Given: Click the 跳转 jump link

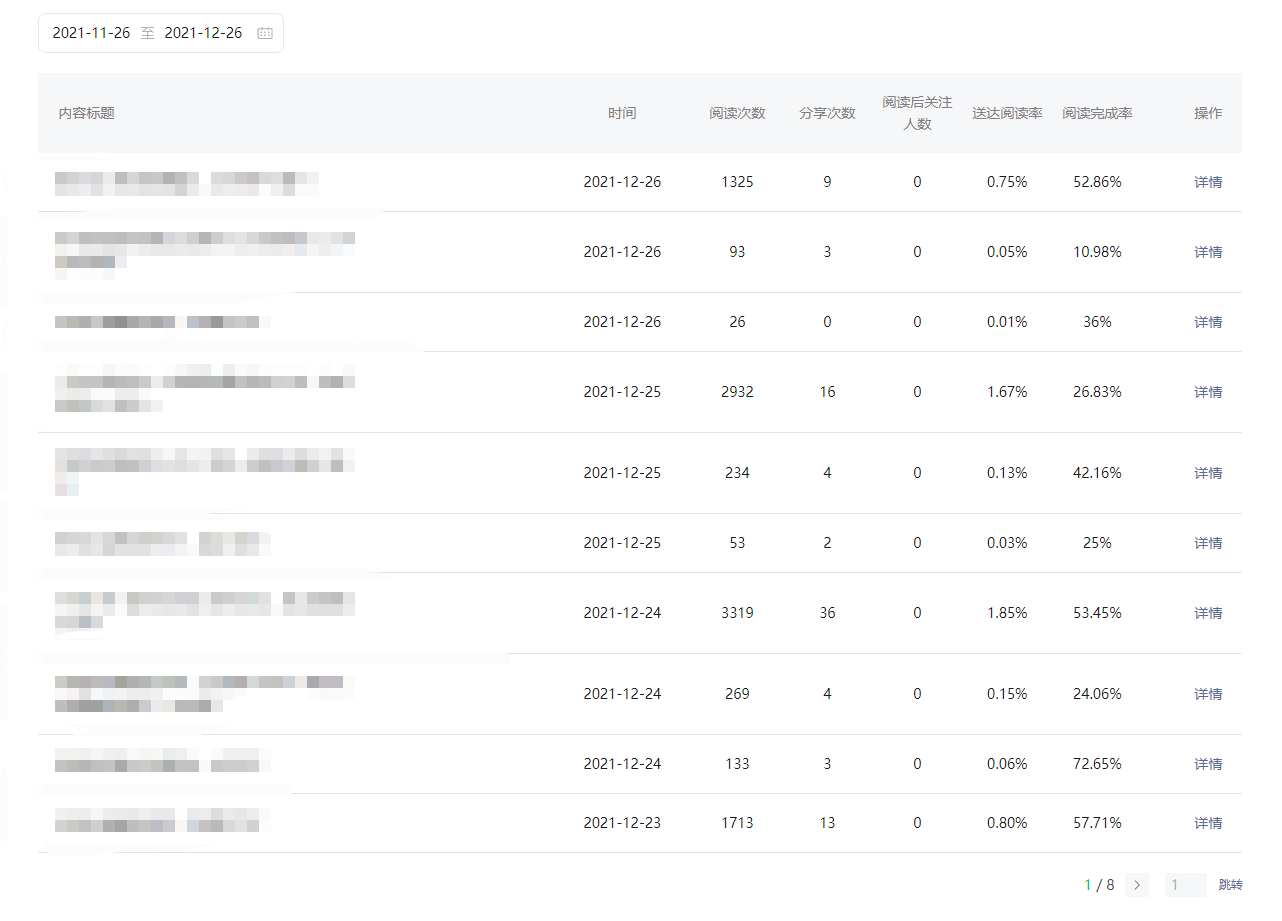Looking at the screenshot, I should coord(1230,885).
